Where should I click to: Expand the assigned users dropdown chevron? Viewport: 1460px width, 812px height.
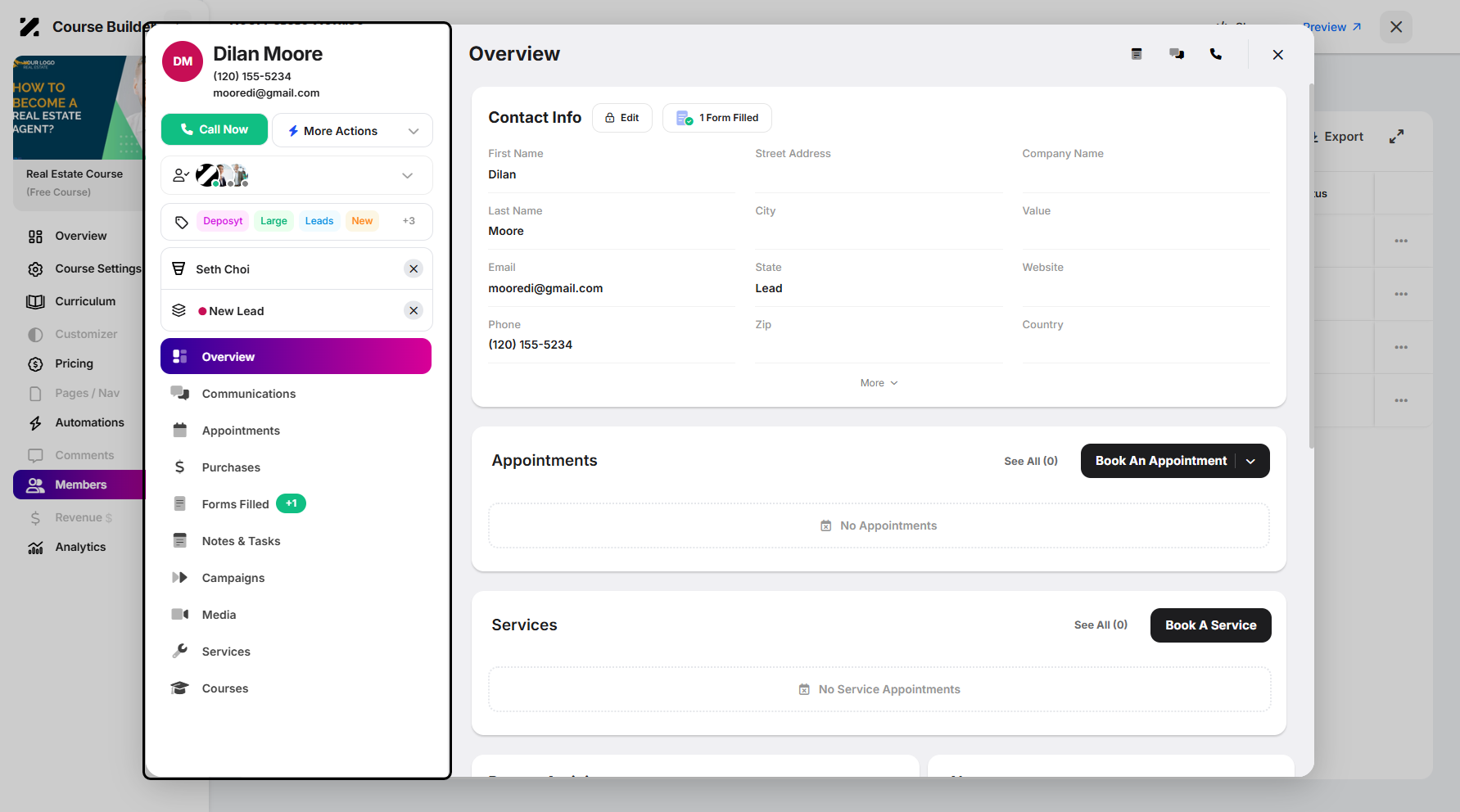(407, 176)
